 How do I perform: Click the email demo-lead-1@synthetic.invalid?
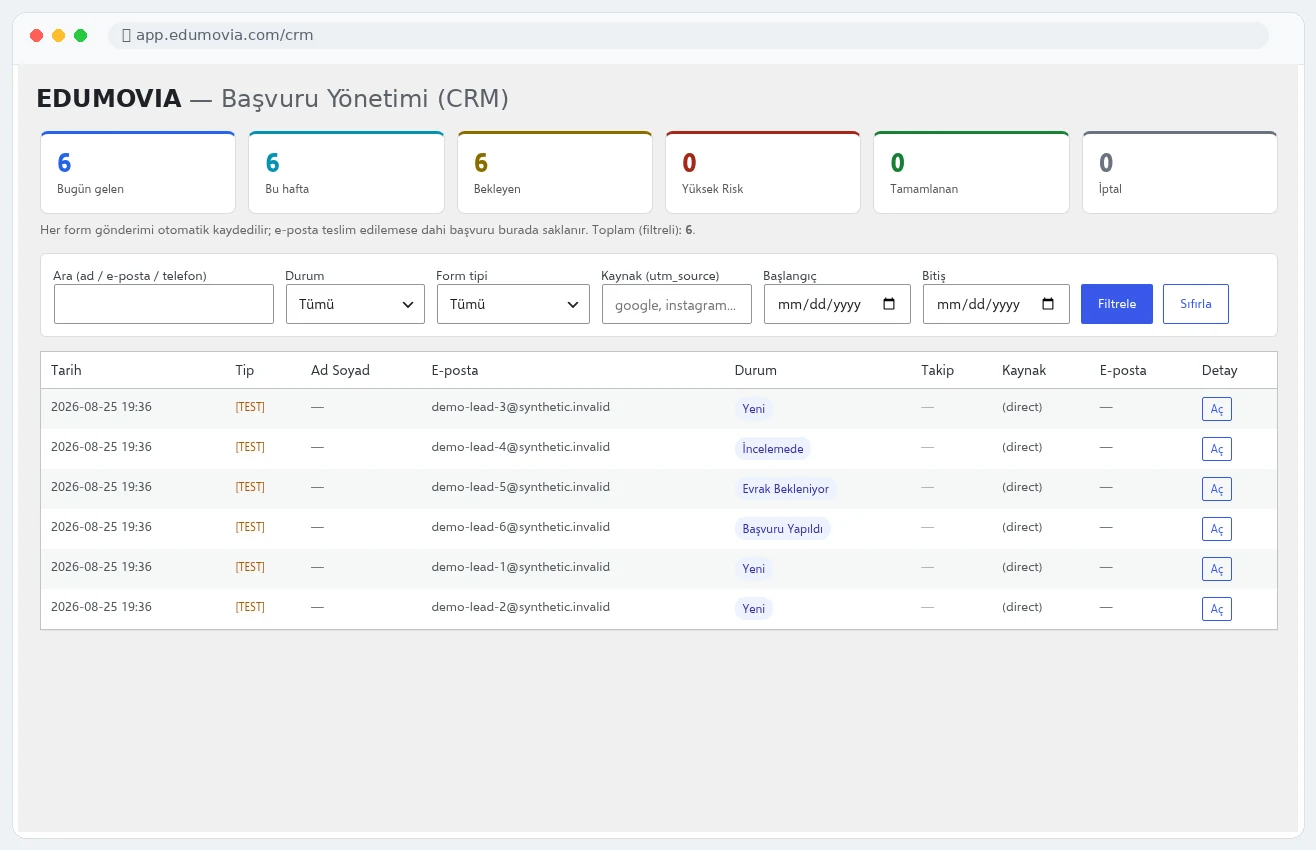(x=521, y=567)
